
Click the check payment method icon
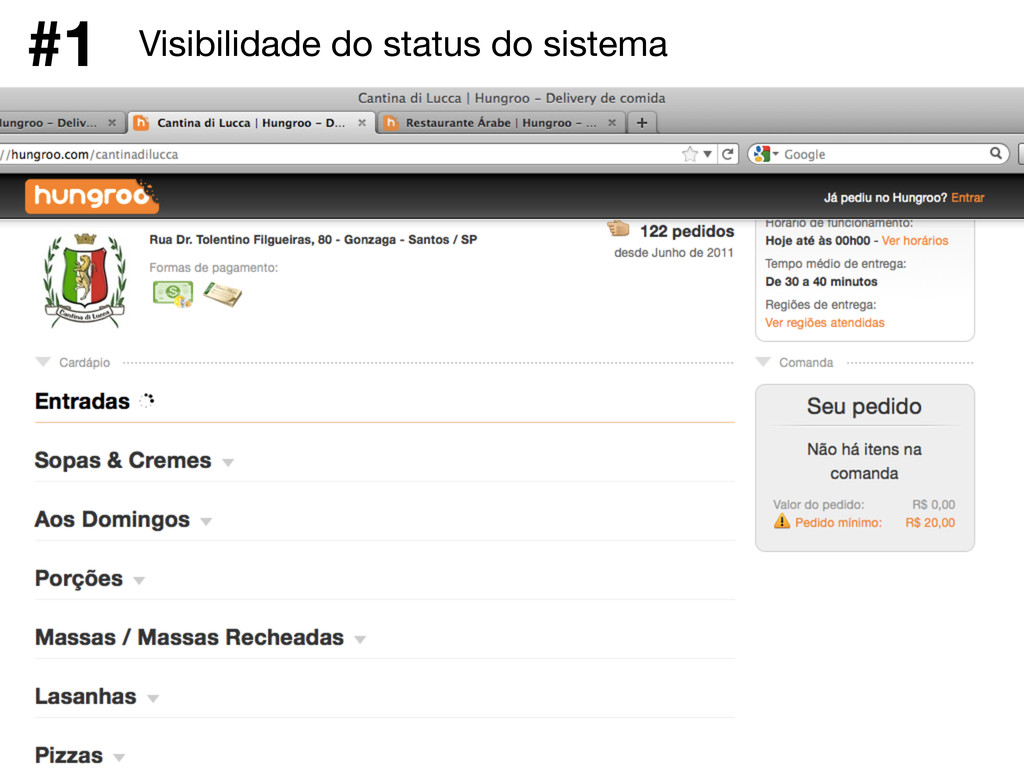point(223,294)
